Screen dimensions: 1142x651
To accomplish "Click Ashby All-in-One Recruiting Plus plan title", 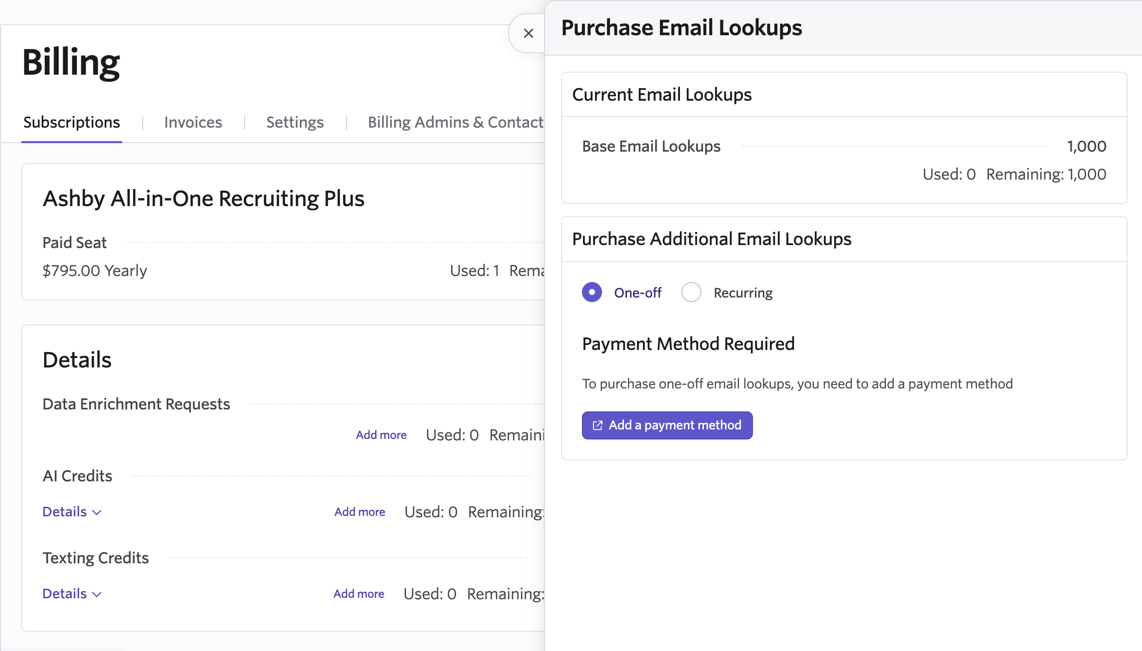I will click(203, 199).
